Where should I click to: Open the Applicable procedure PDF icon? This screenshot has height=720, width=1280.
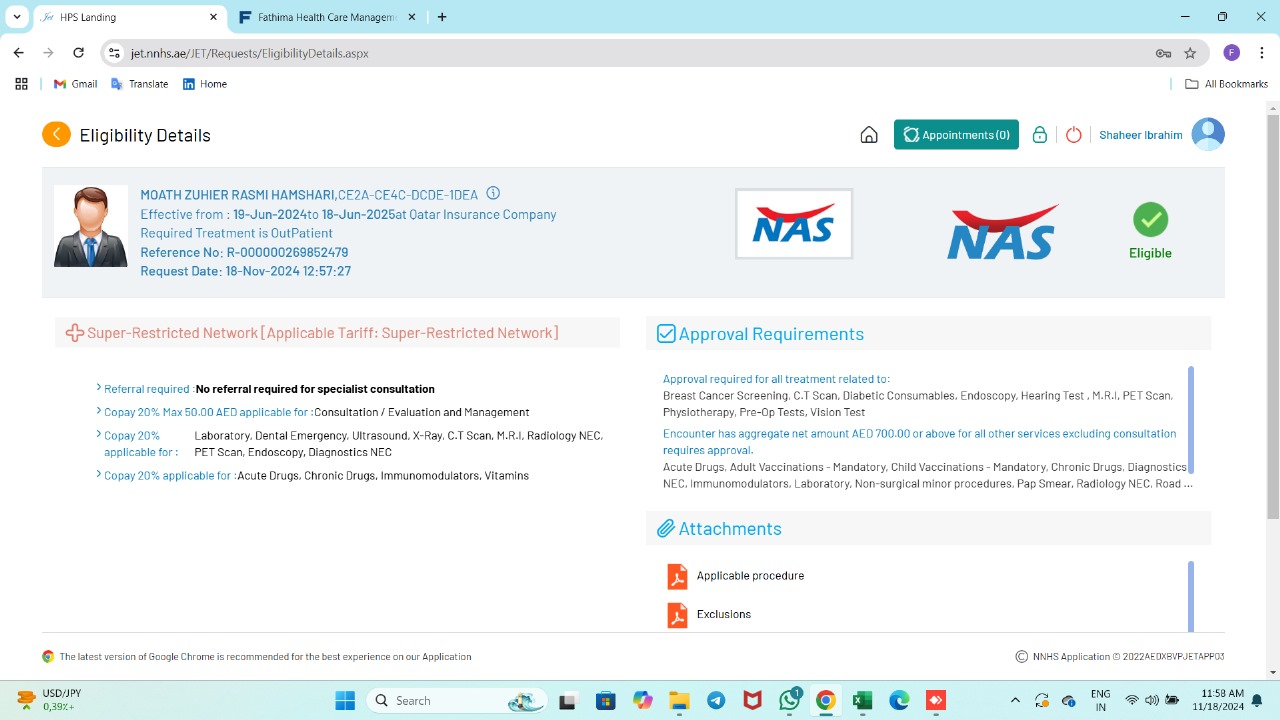tap(677, 576)
